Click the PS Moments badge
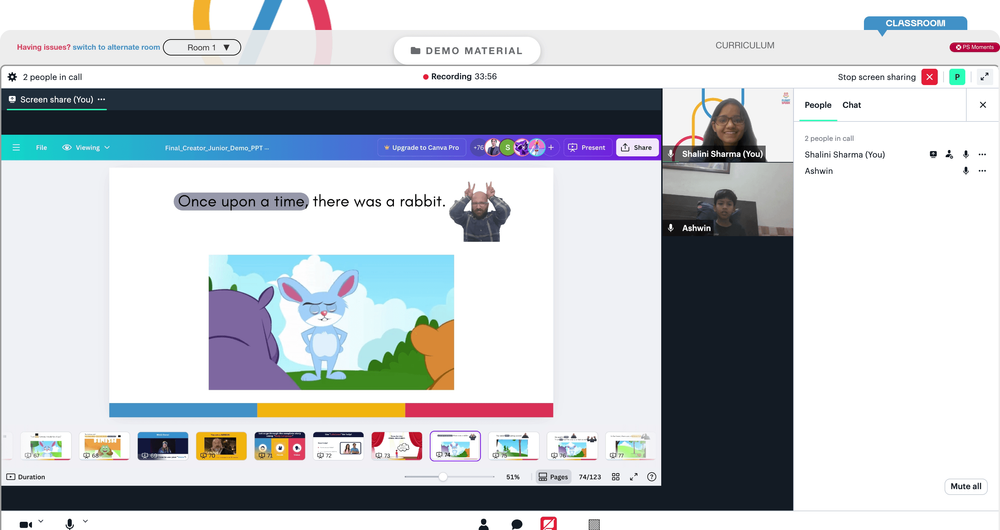1000x530 pixels. [974, 47]
